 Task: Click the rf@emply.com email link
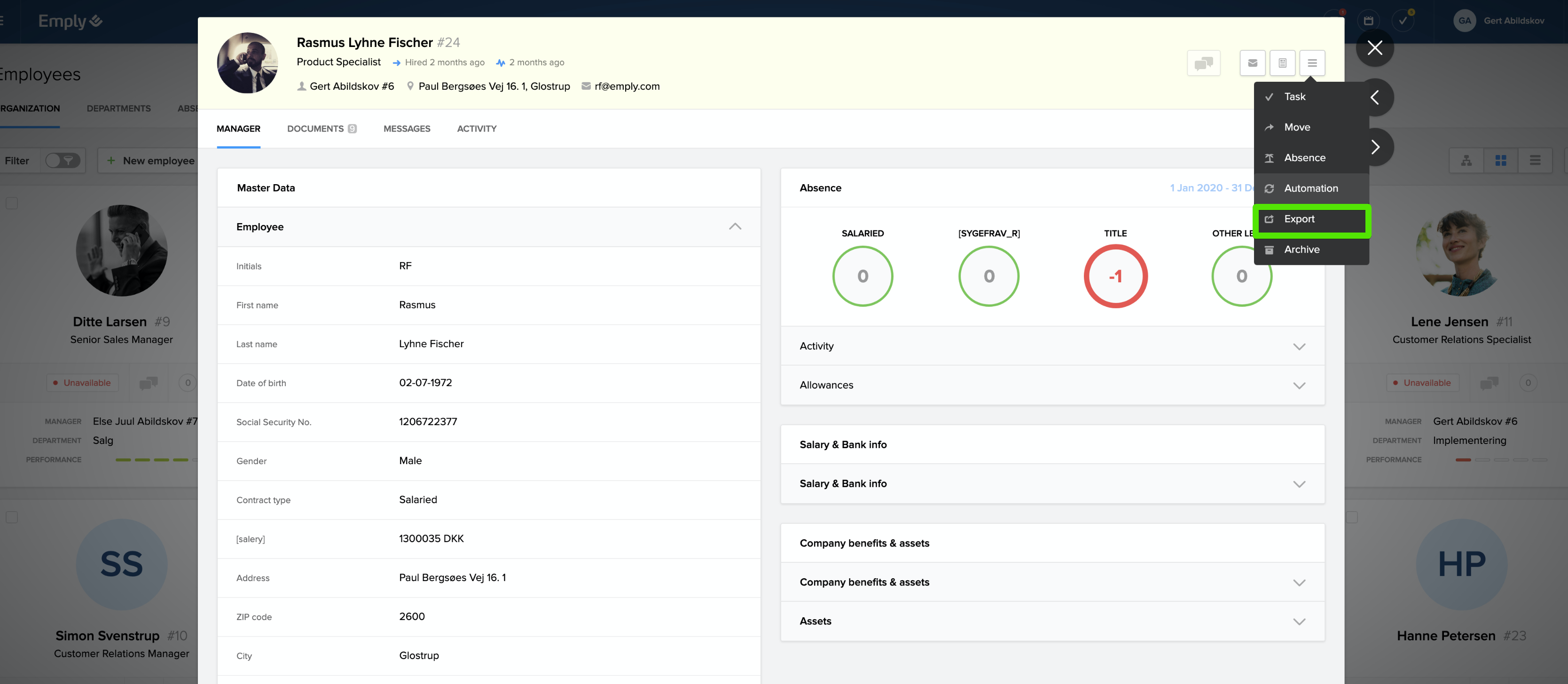pyautogui.click(x=627, y=86)
